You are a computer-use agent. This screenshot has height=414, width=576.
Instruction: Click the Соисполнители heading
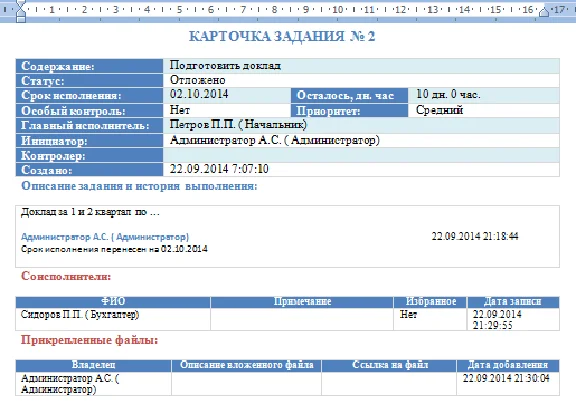pos(66,276)
